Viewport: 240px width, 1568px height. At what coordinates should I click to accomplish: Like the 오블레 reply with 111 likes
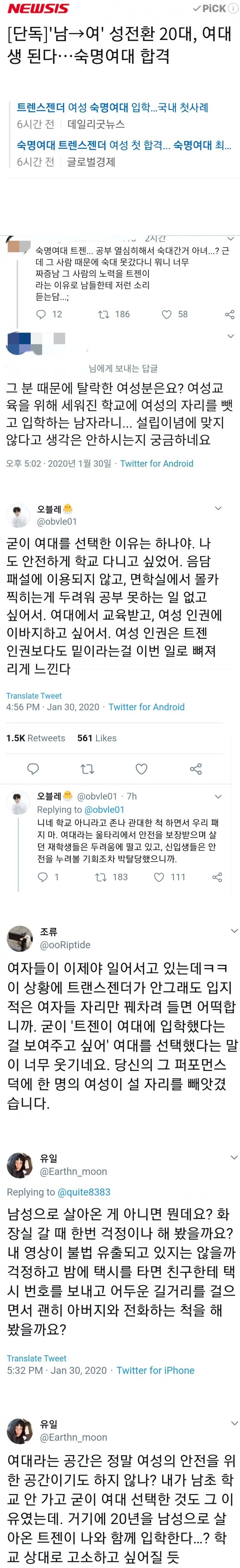pos(159,877)
